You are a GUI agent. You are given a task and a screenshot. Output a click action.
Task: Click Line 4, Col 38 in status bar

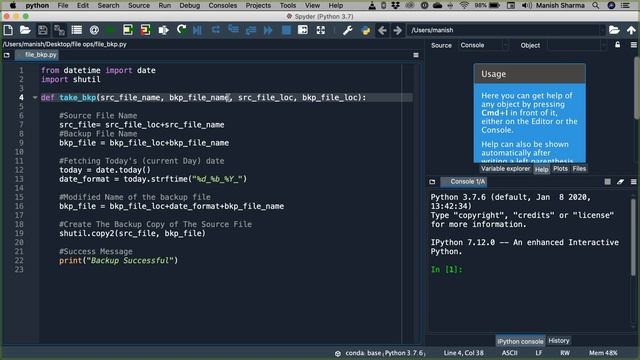(x=463, y=353)
